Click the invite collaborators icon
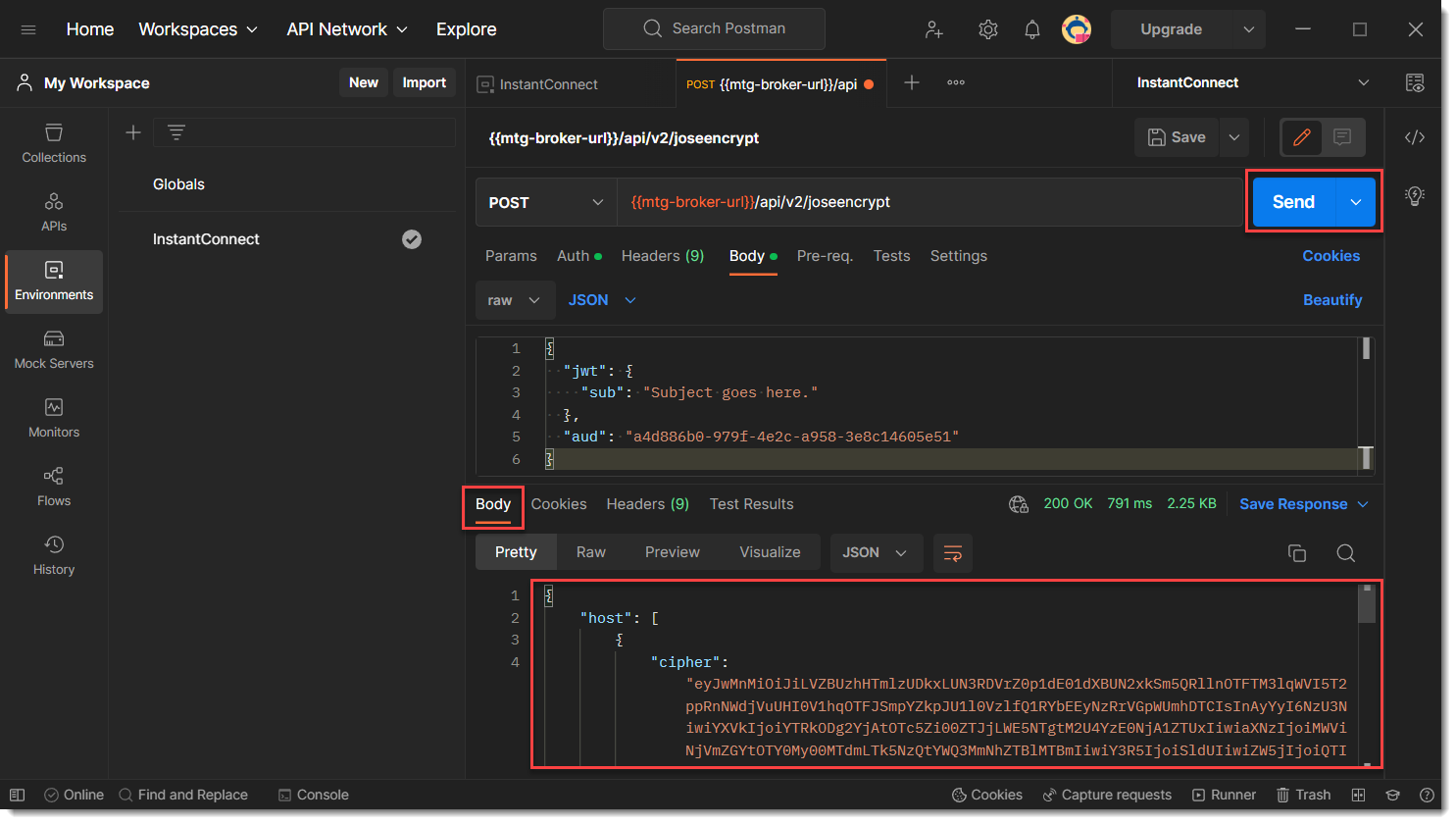The image size is (1456, 824). tap(934, 29)
